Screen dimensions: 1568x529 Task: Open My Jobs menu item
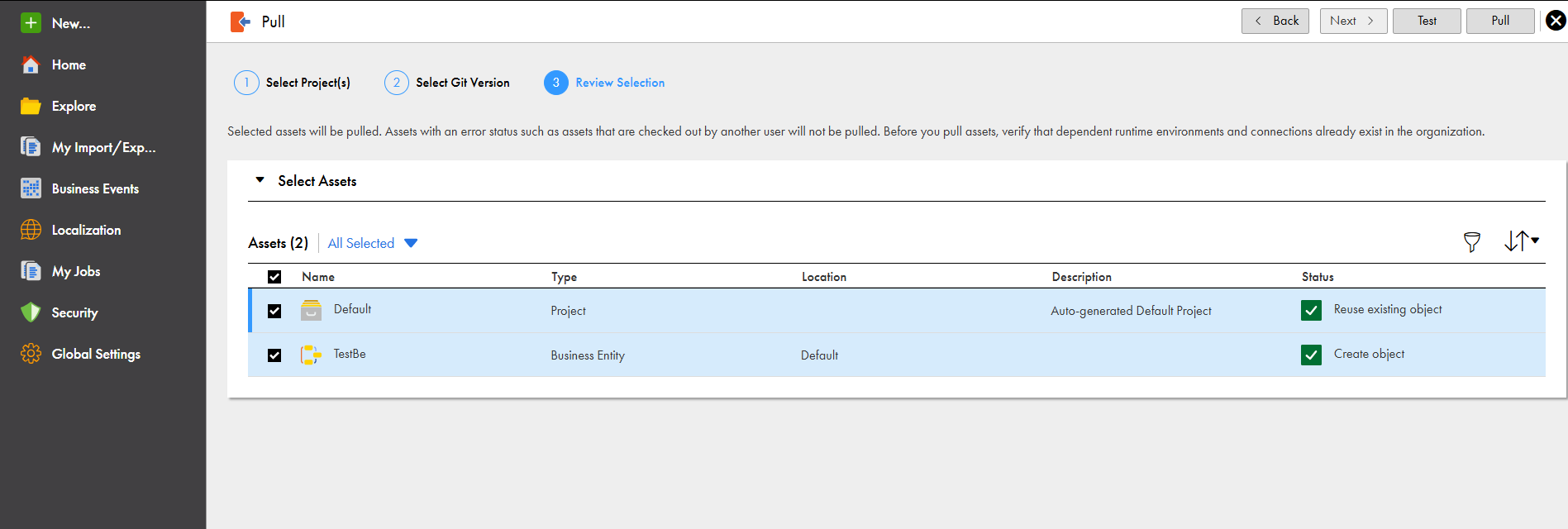coord(76,271)
